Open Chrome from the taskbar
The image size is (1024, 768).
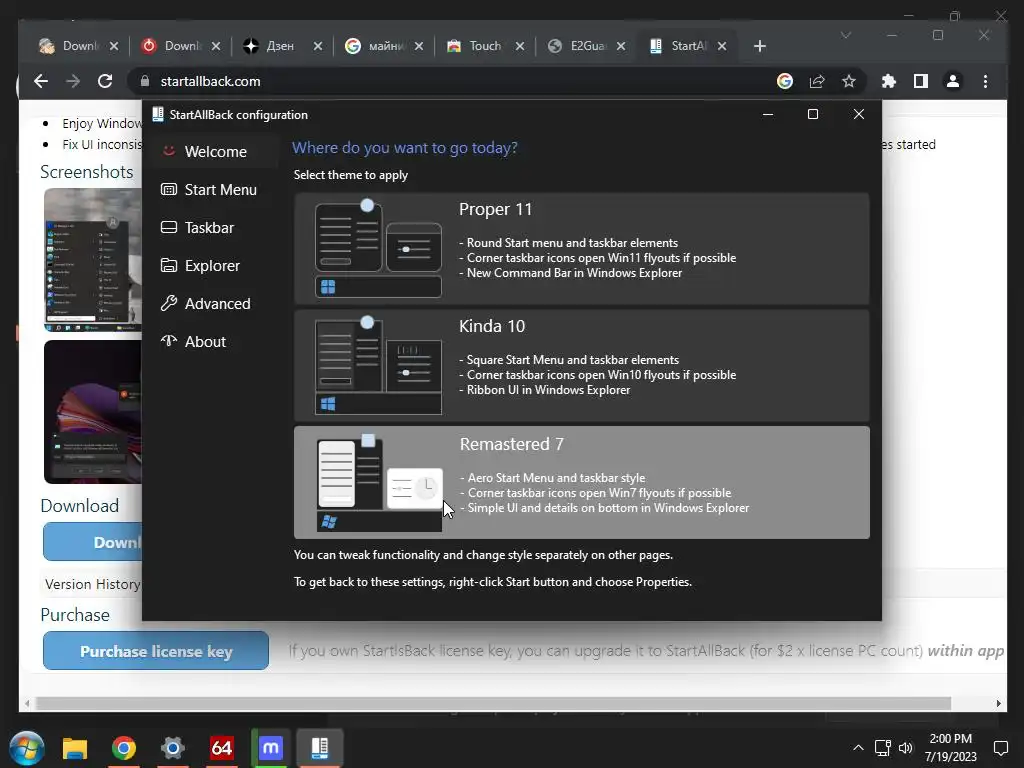123,748
